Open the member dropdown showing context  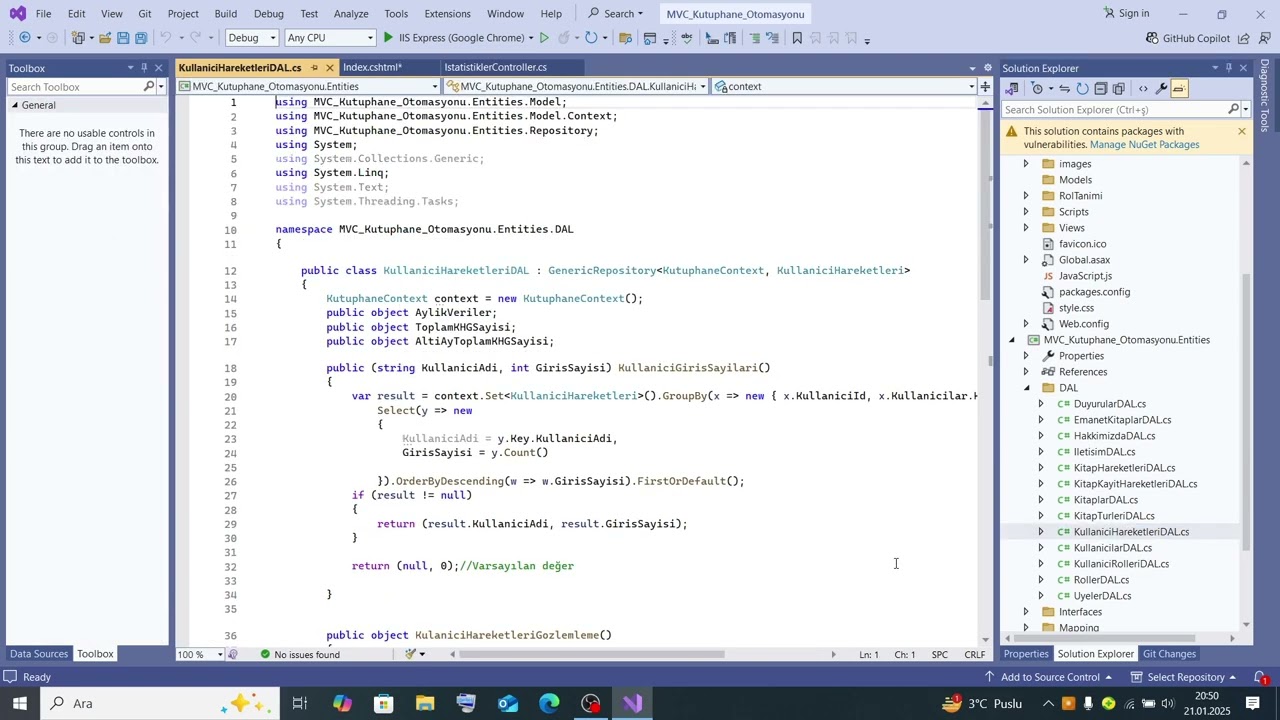click(845, 86)
